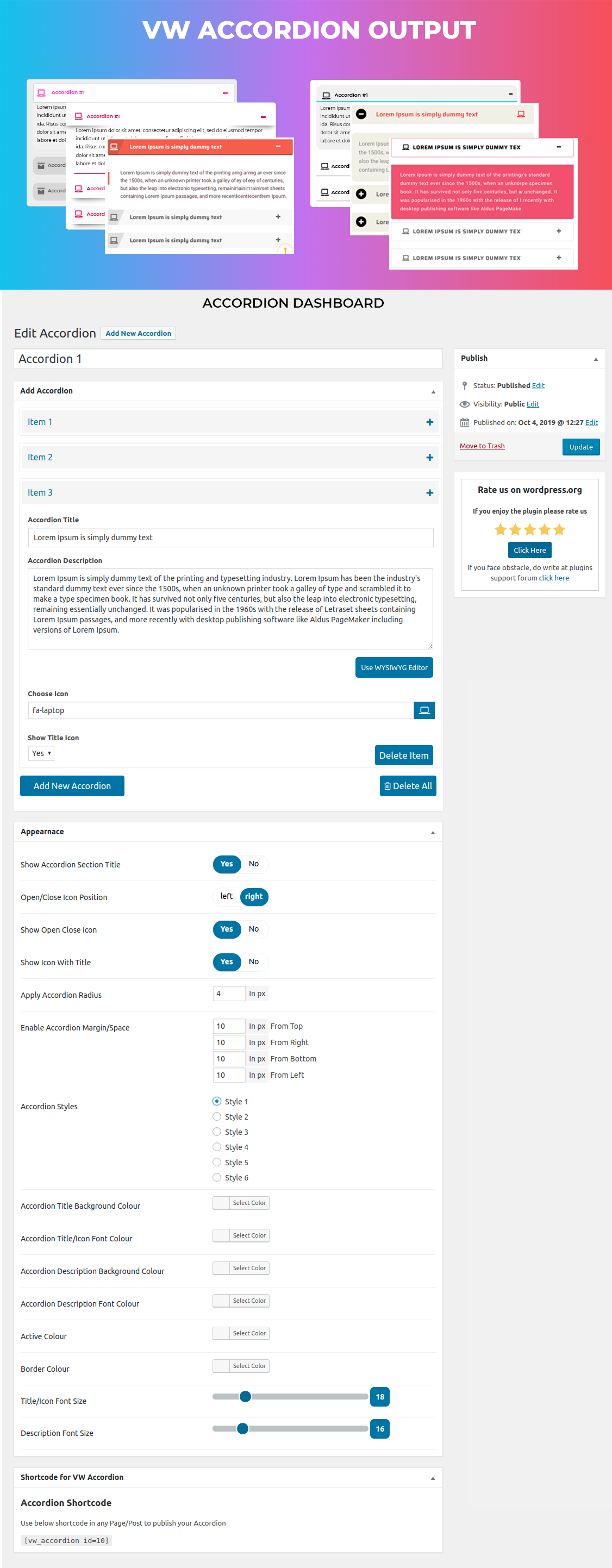Image resolution: width=612 pixels, height=1568 pixels.
Task: Open the Item 2 accordion row
Action: [x=231, y=457]
